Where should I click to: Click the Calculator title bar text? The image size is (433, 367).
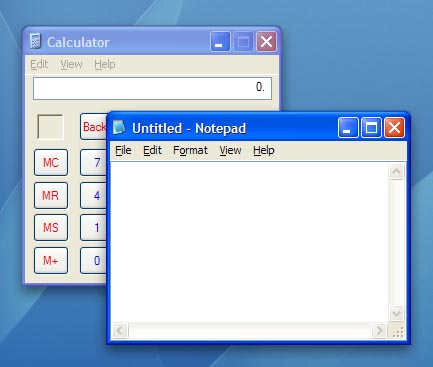tap(78, 42)
